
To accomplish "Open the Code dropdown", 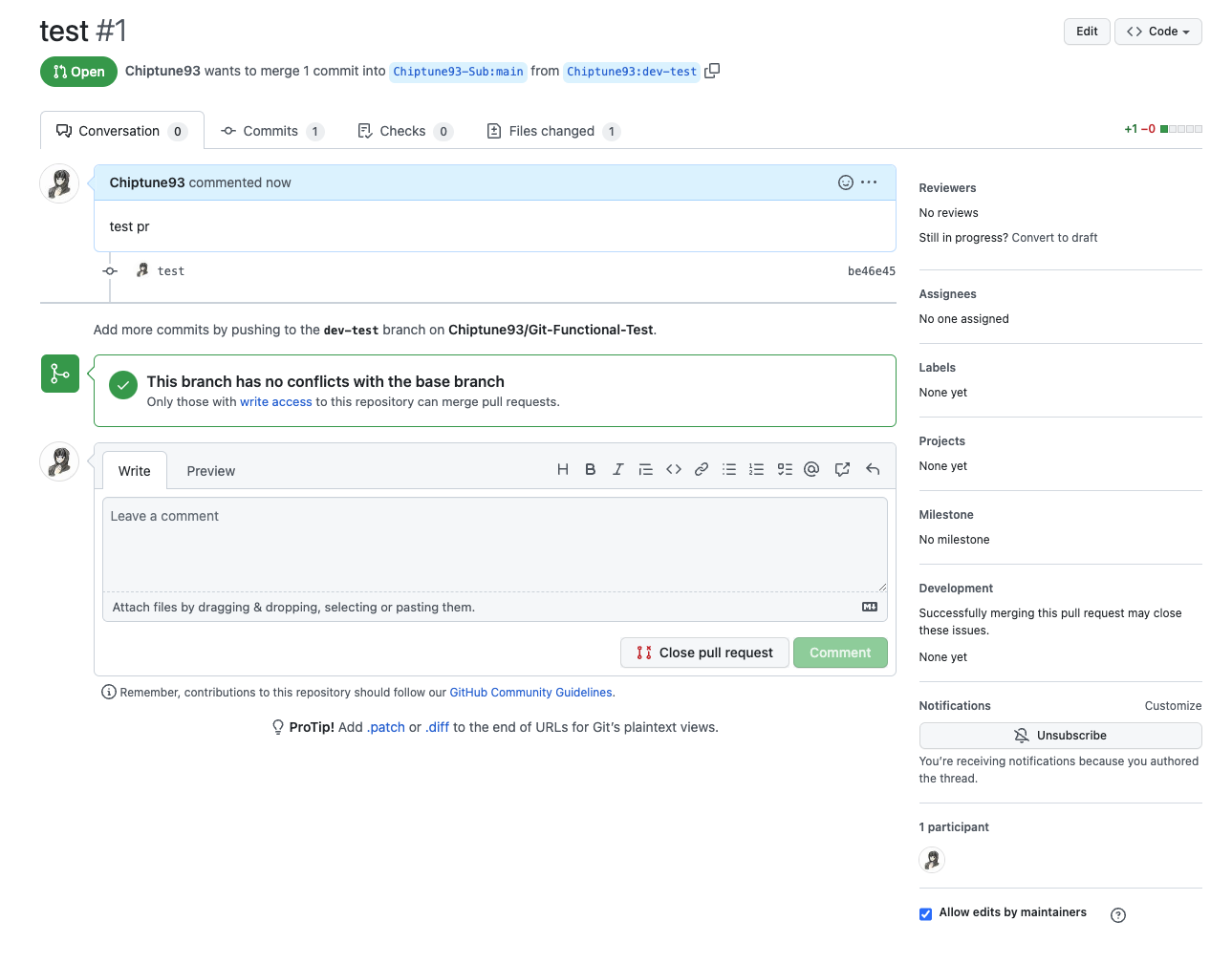I will point(1158,32).
